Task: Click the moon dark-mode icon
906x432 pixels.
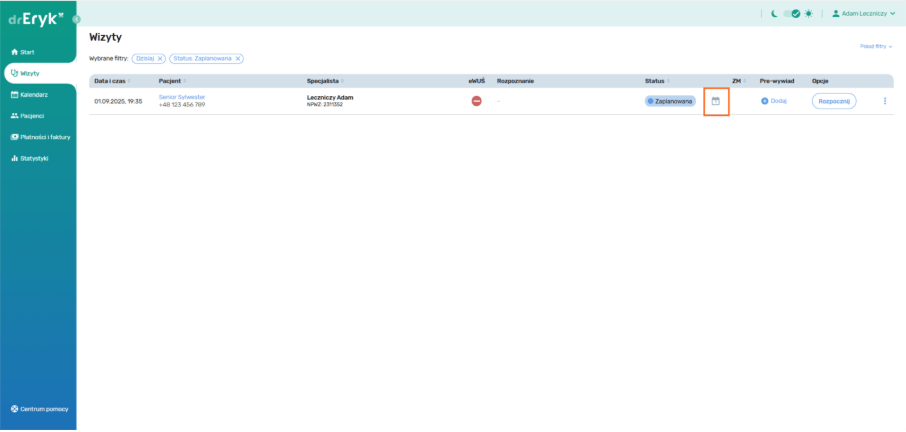Action: (774, 13)
